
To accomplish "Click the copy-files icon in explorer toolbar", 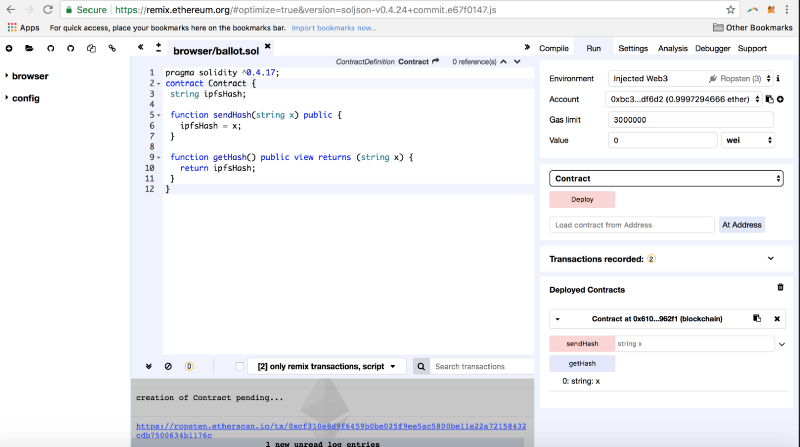I will pos(90,48).
